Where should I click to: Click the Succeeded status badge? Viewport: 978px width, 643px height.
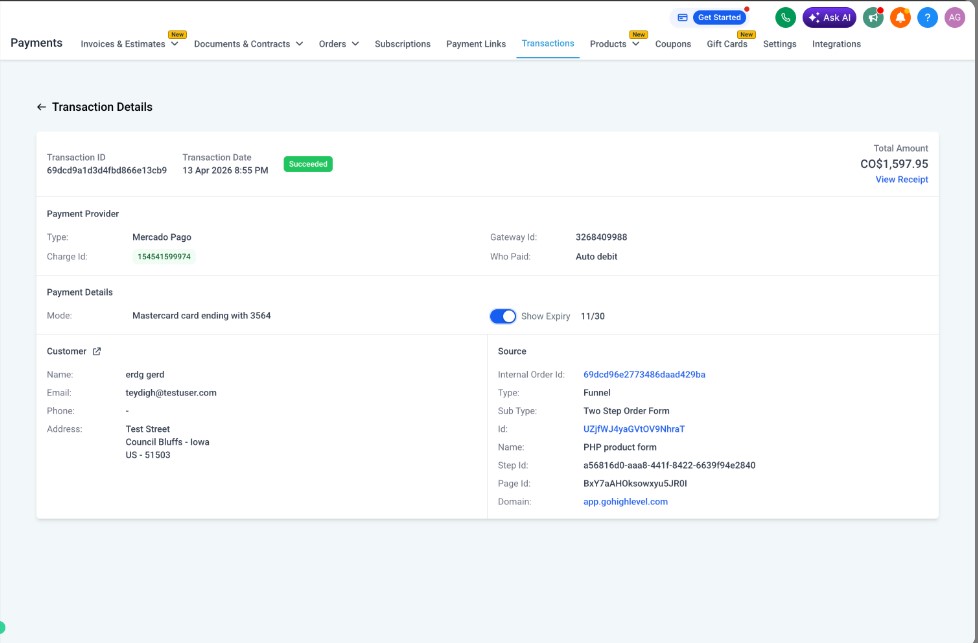click(x=308, y=164)
